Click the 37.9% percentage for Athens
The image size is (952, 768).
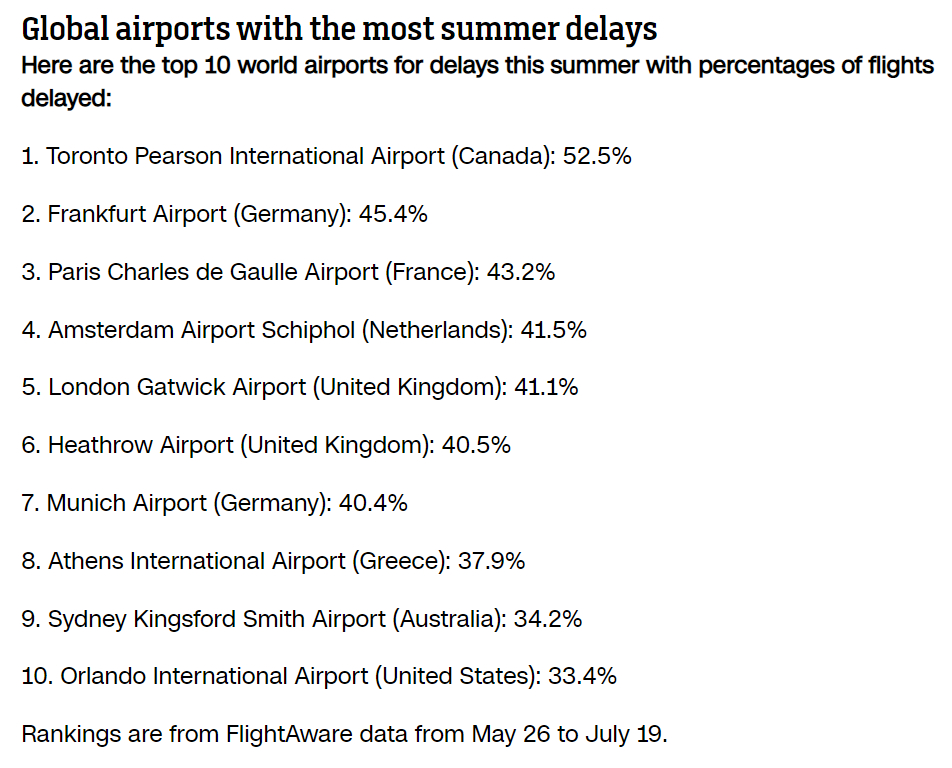point(491,561)
